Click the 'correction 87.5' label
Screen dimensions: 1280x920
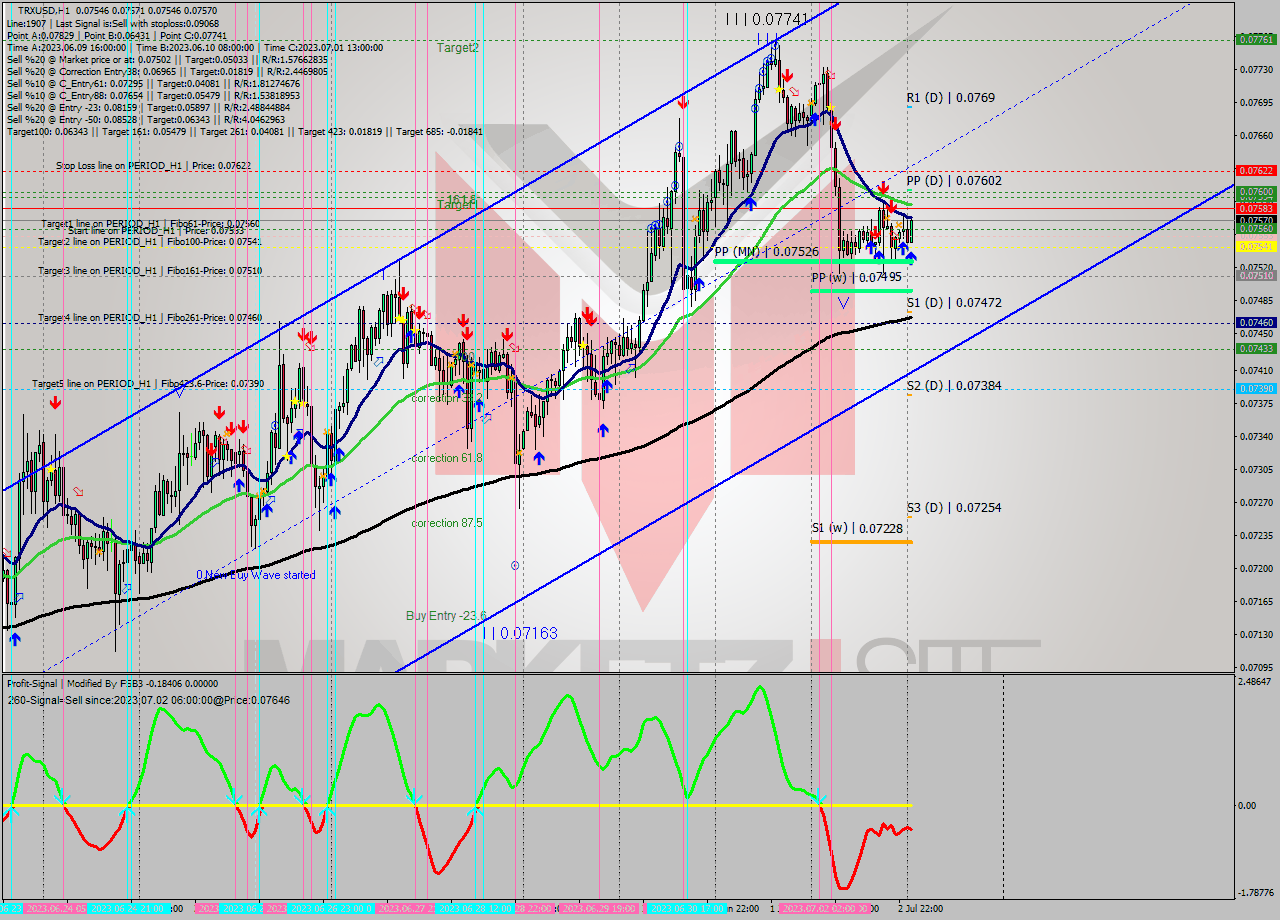pos(447,523)
